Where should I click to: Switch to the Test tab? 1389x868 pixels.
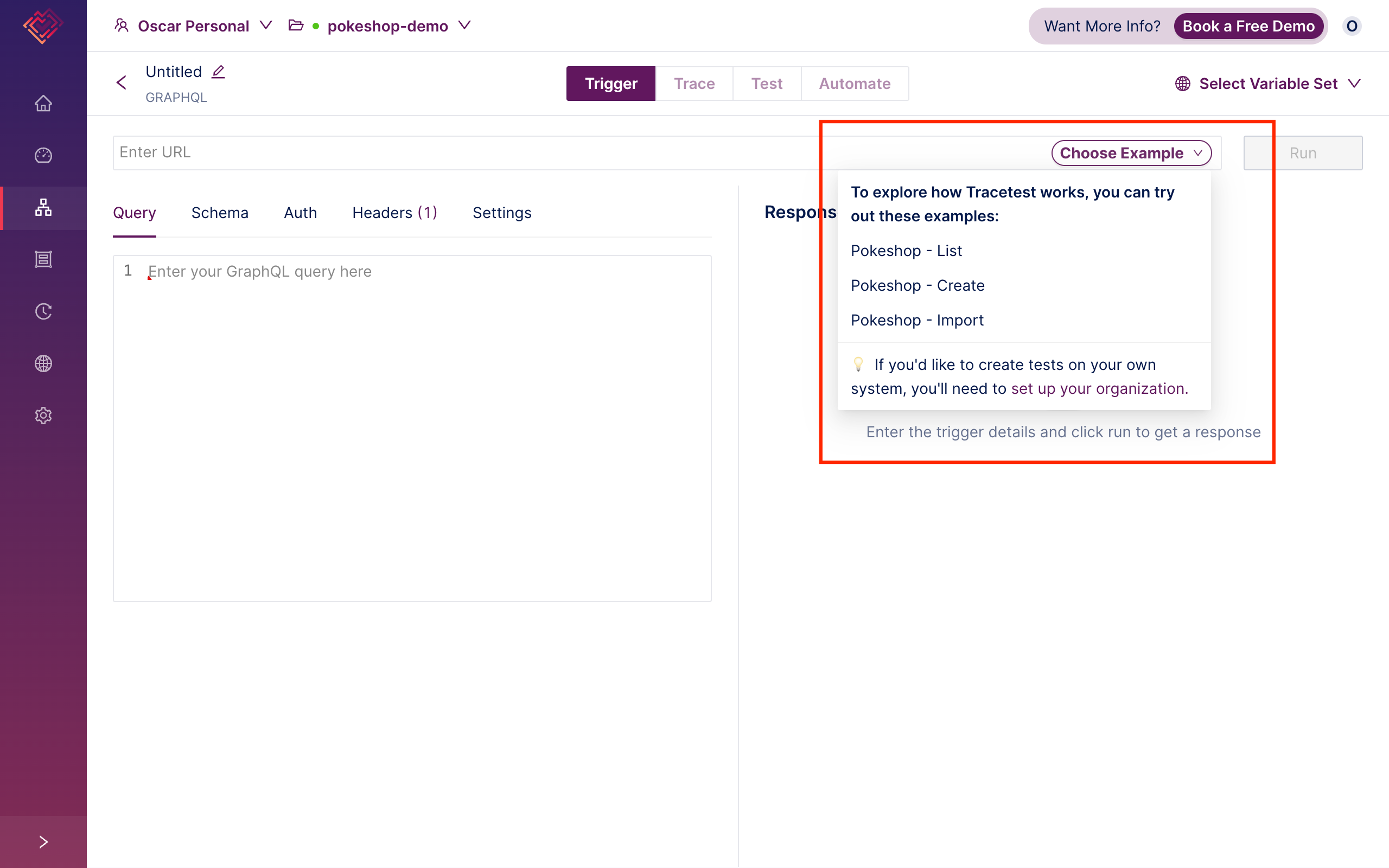766,84
